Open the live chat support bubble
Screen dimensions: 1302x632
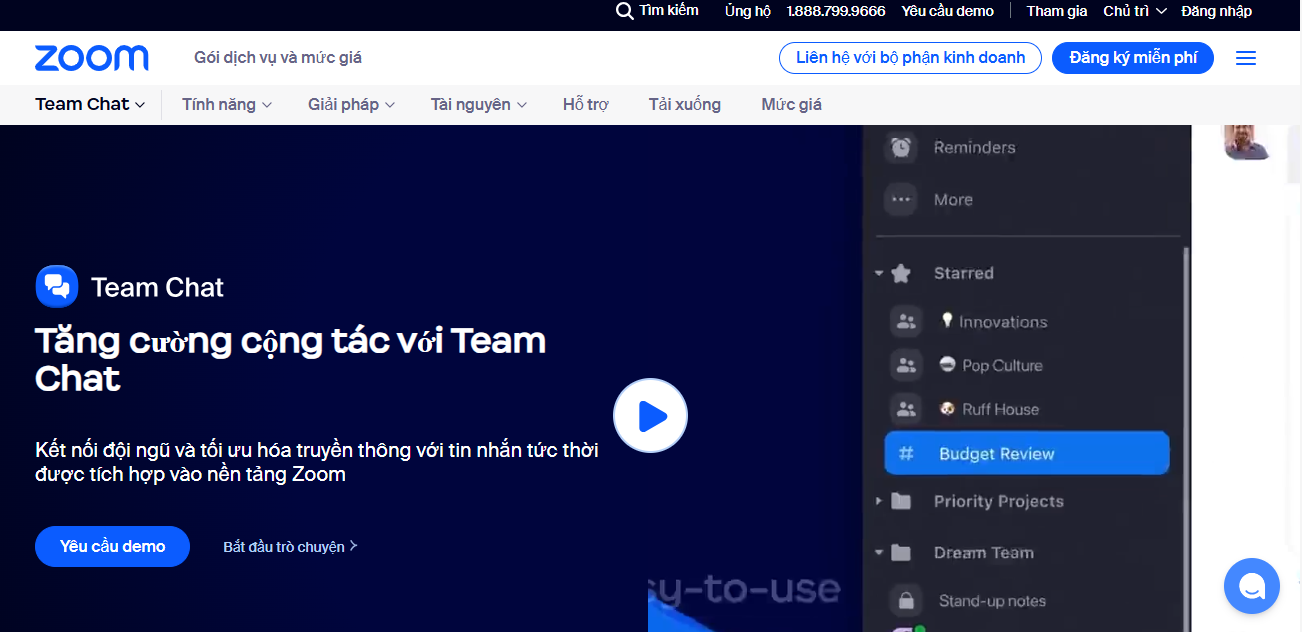click(x=1251, y=586)
